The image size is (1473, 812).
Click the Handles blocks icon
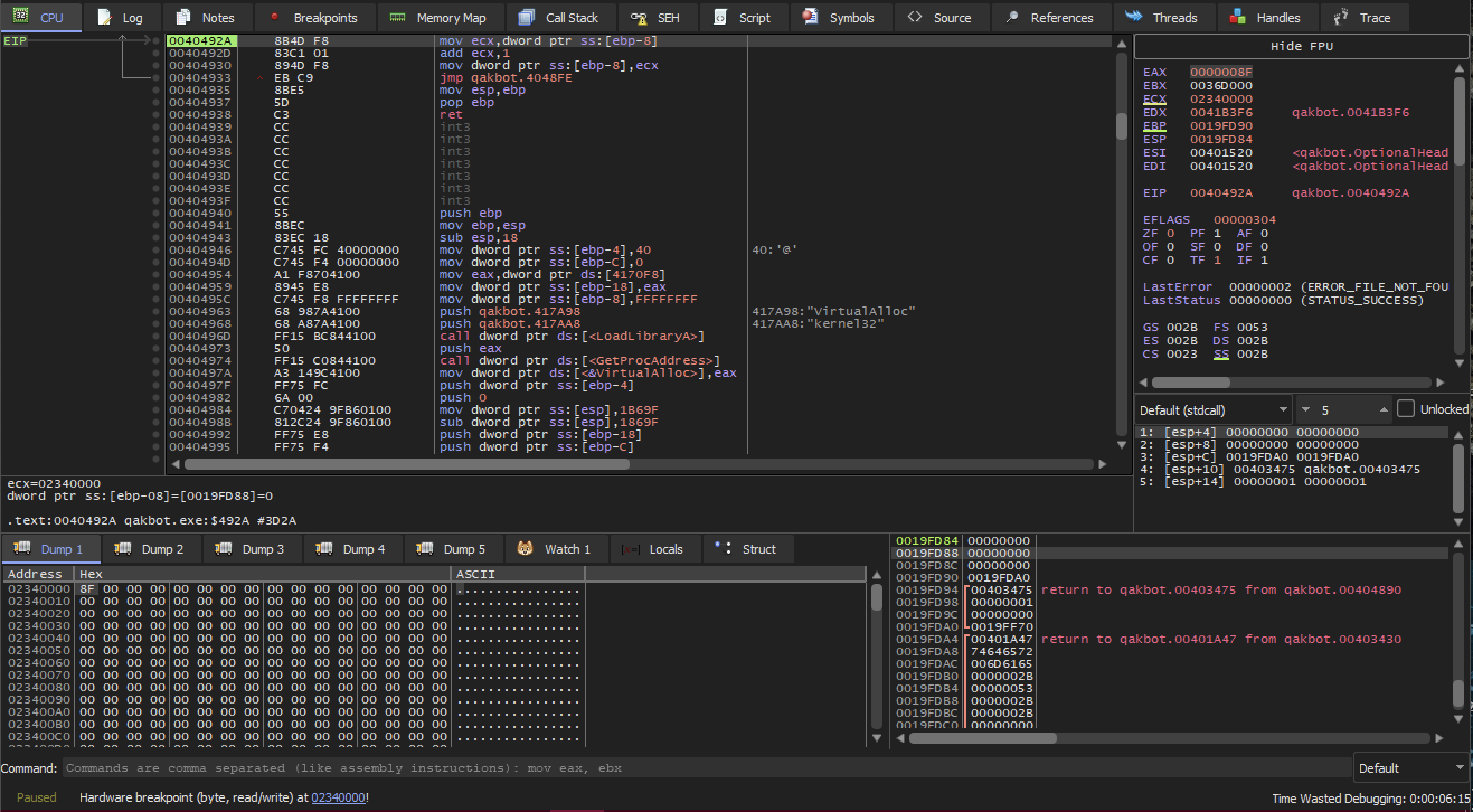(1238, 17)
